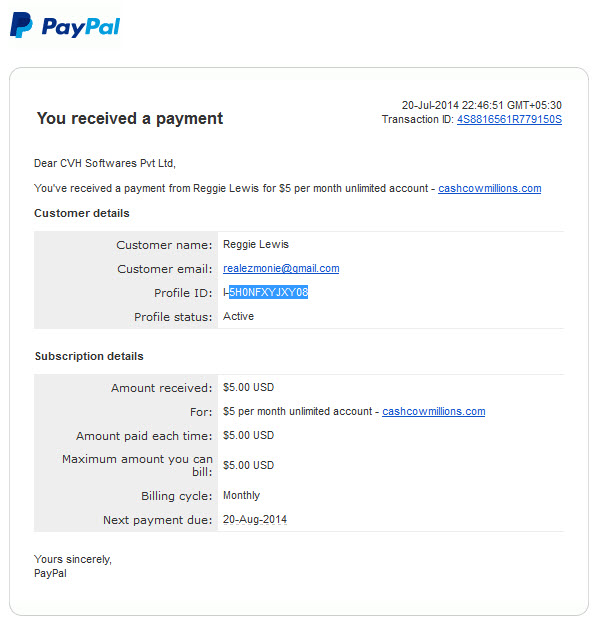The width and height of the screenshot is (609, 633).
Task: Open transaction ID 4S8816561R779150S link
Action: (x=509, y=119)
